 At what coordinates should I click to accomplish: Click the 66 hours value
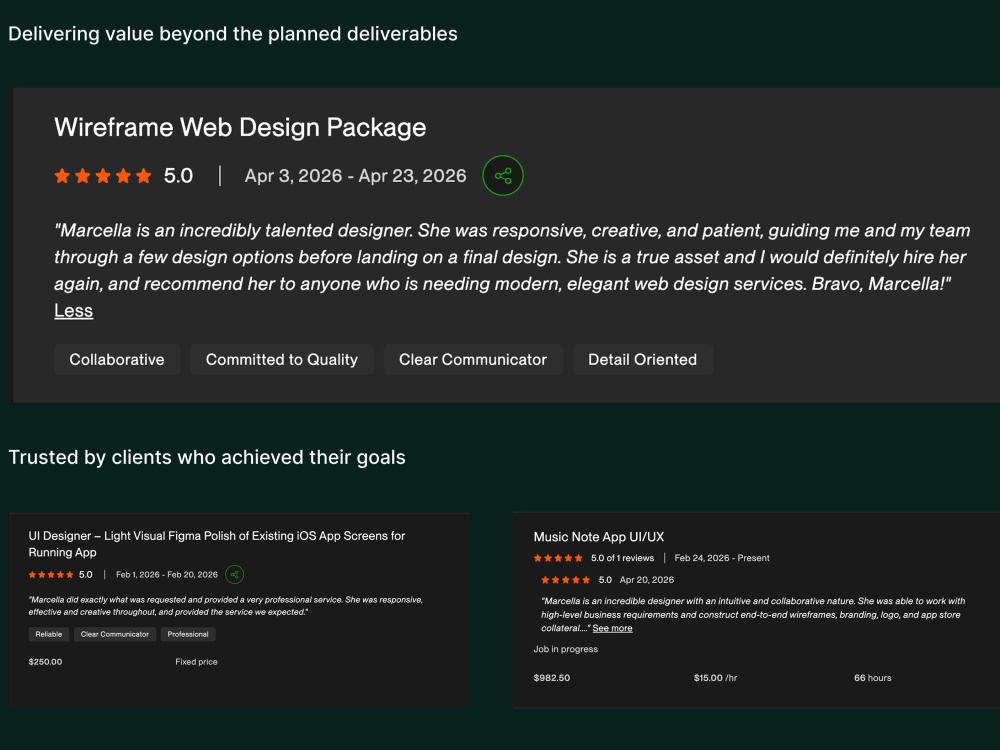click(x=872, y=678)
